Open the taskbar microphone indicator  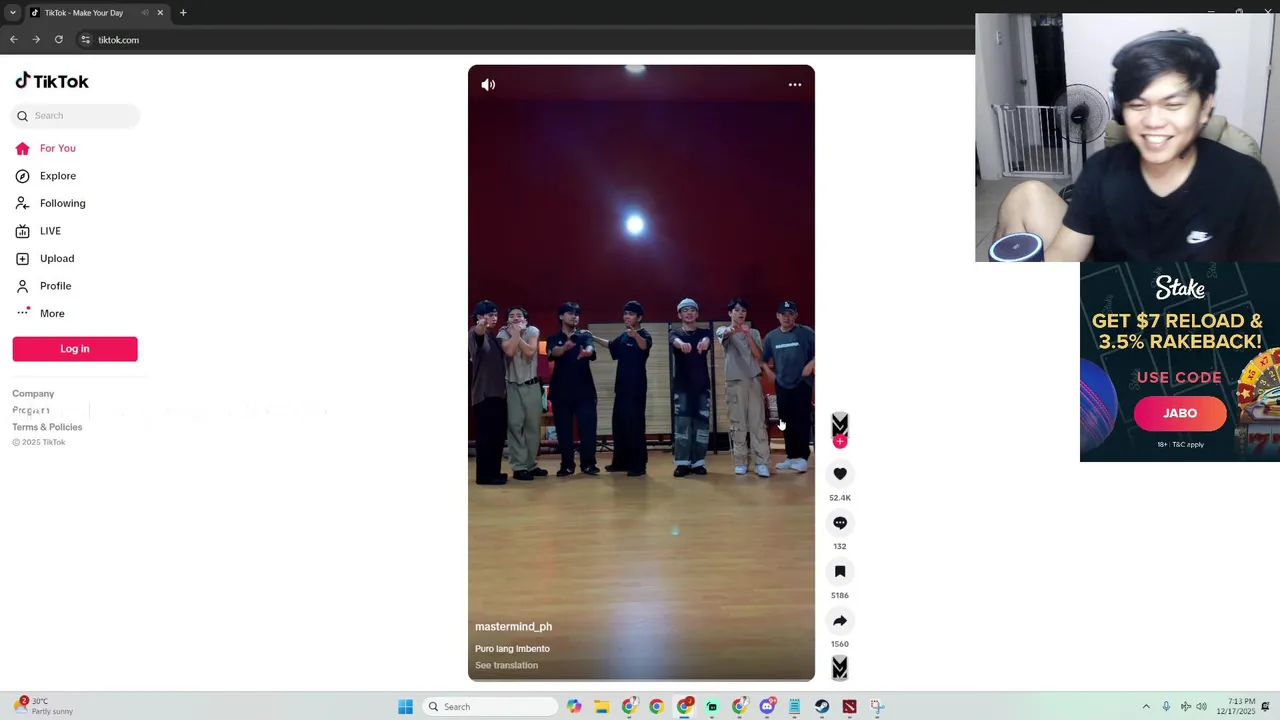[x=1166, y=707]
